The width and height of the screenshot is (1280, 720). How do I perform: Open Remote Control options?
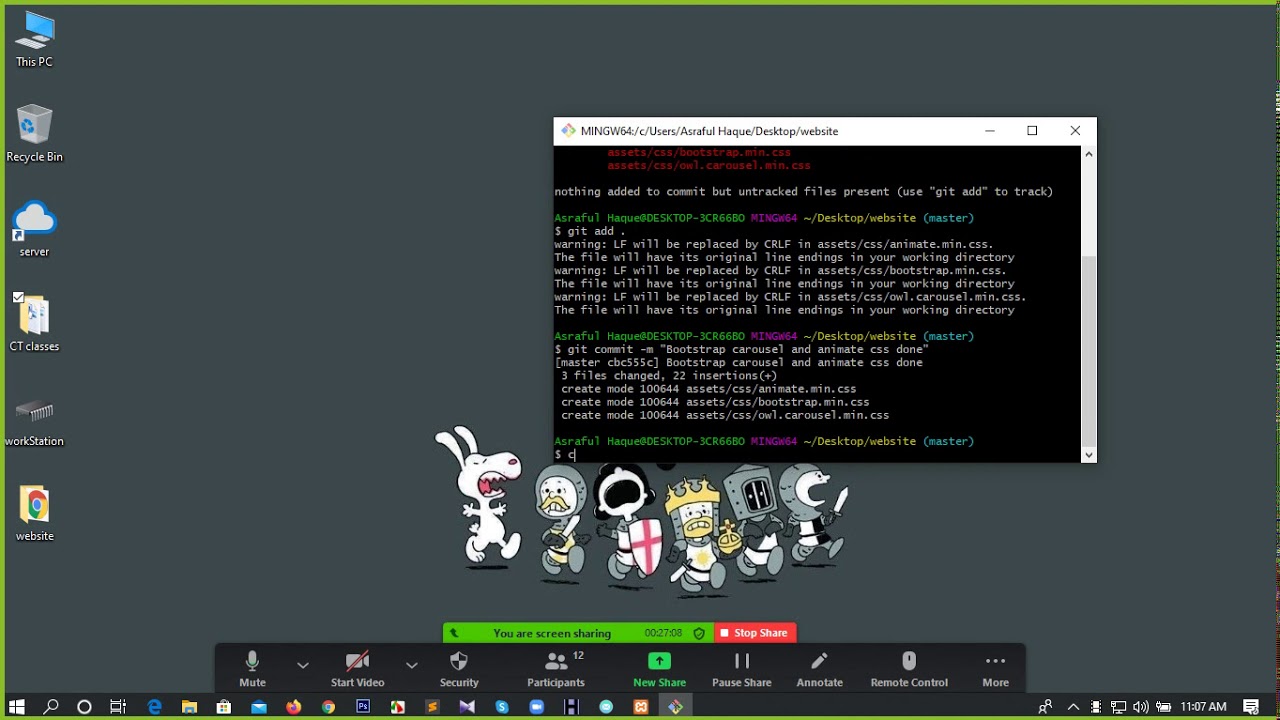909,668
